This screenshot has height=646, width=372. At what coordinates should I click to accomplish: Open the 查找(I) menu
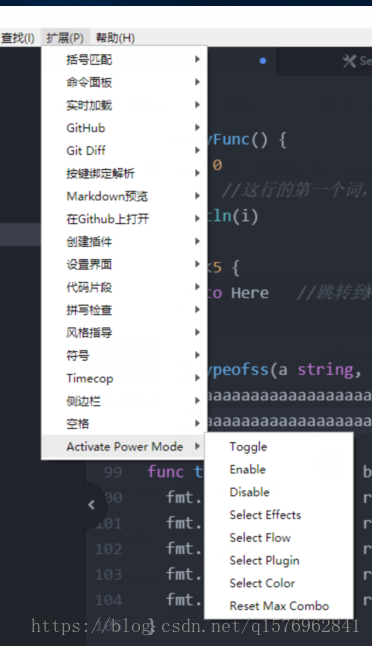point(18,38)
